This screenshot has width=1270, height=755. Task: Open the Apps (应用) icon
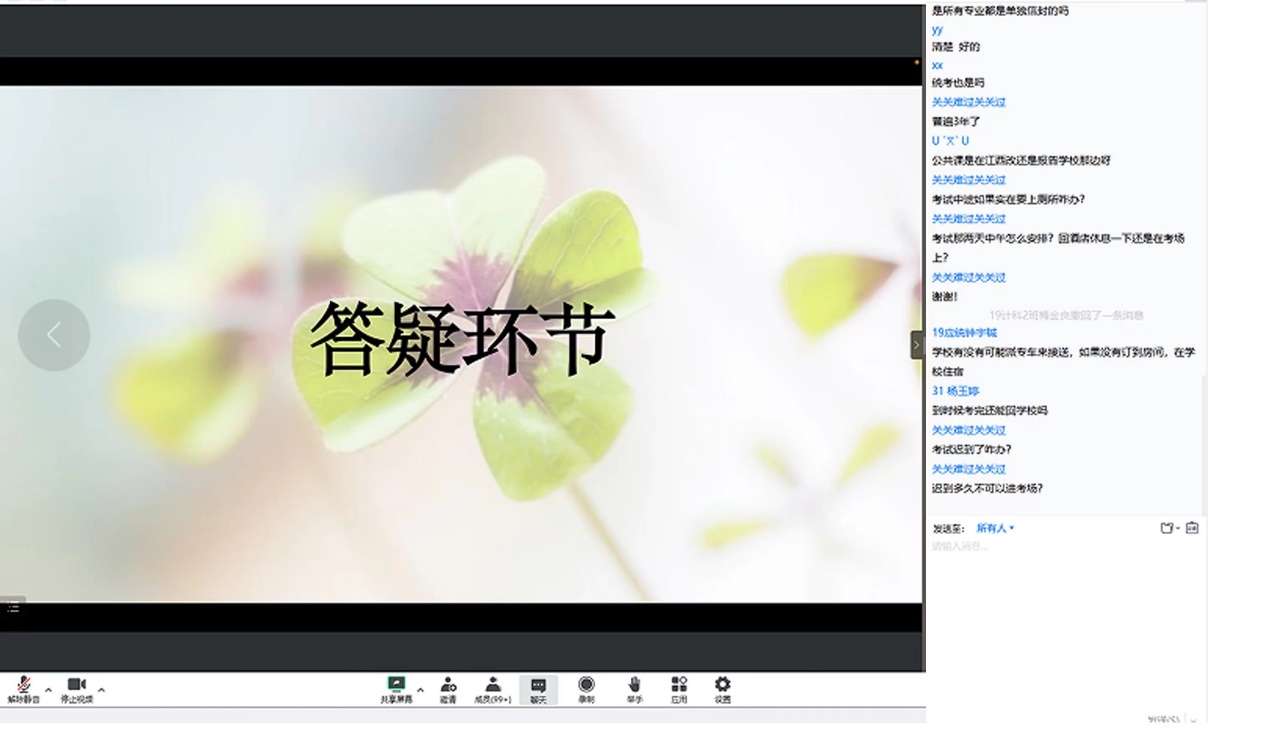(679, 687)
